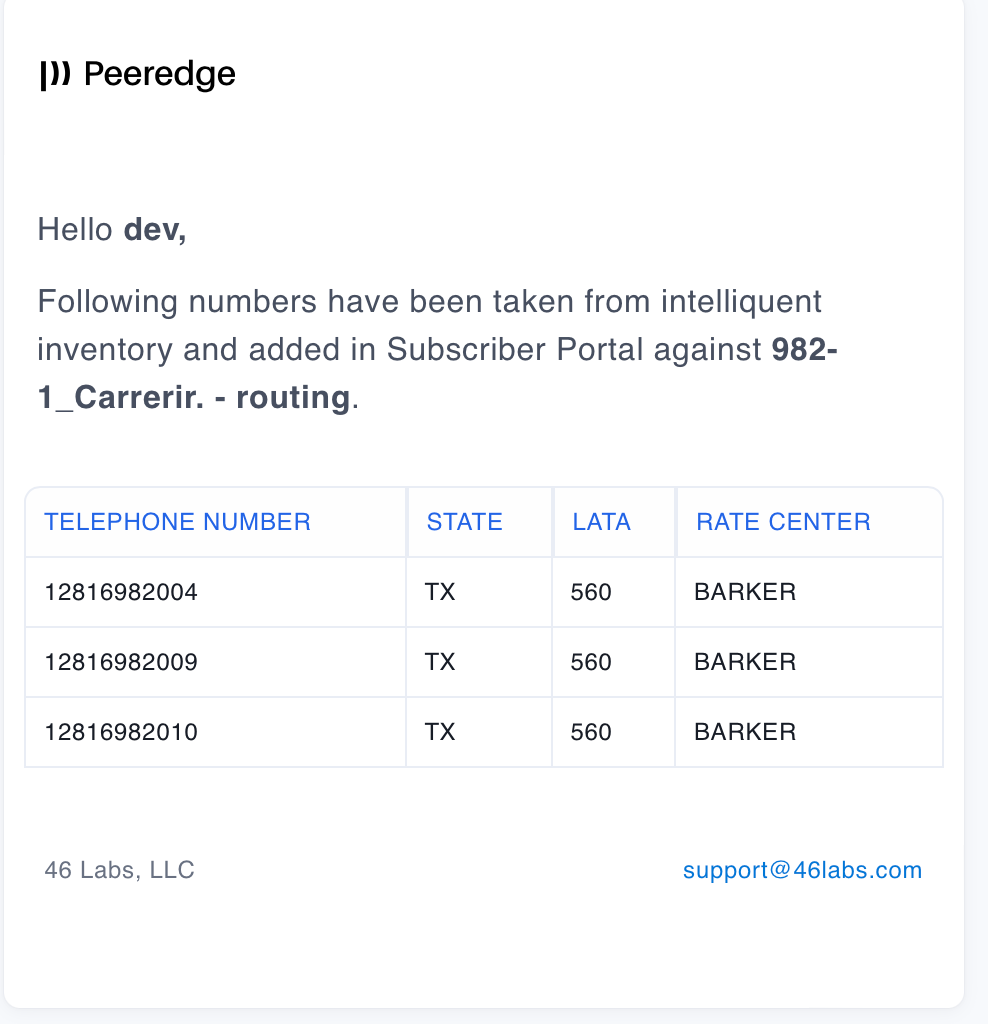Select the RATE CENTER column header
The width and height of the screenshot is (988, 1024).
click(784, 522)
